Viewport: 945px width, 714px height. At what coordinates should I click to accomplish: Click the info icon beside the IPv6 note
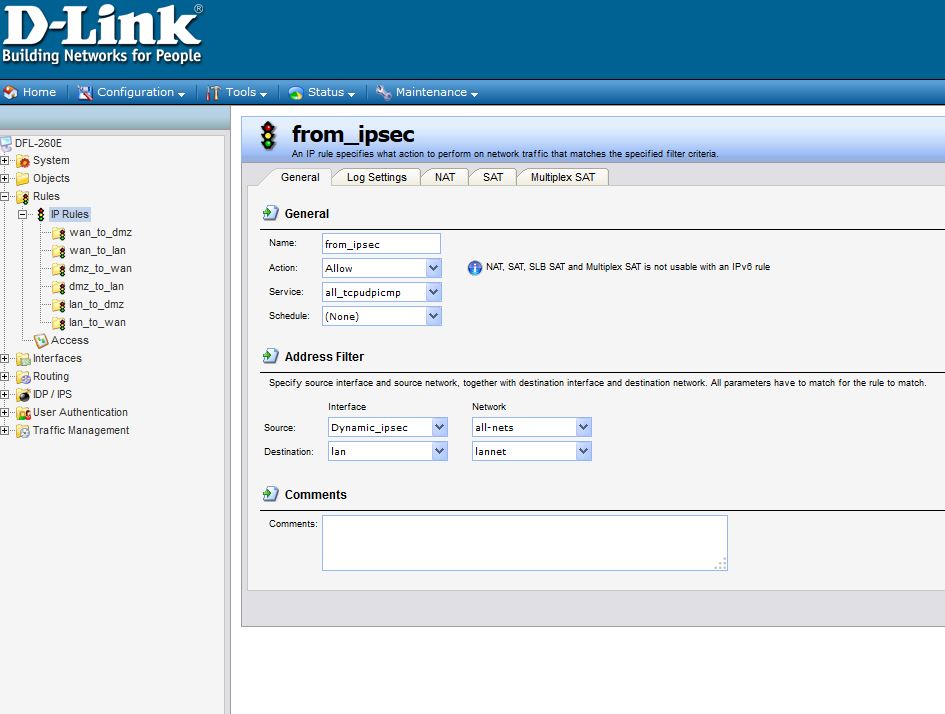click(475, 268)
